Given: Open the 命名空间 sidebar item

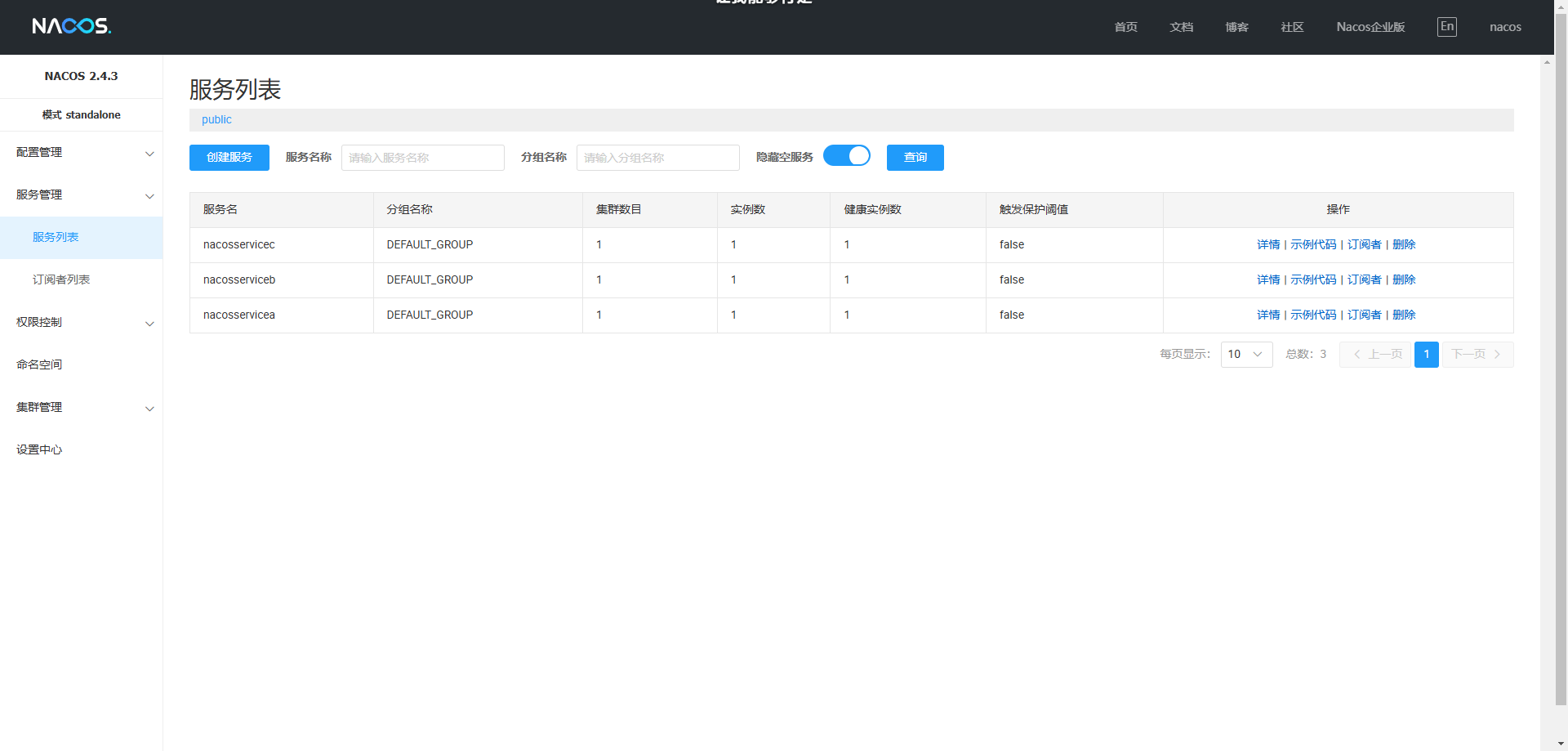Looking at the screenshot, I should coord(39,364).
